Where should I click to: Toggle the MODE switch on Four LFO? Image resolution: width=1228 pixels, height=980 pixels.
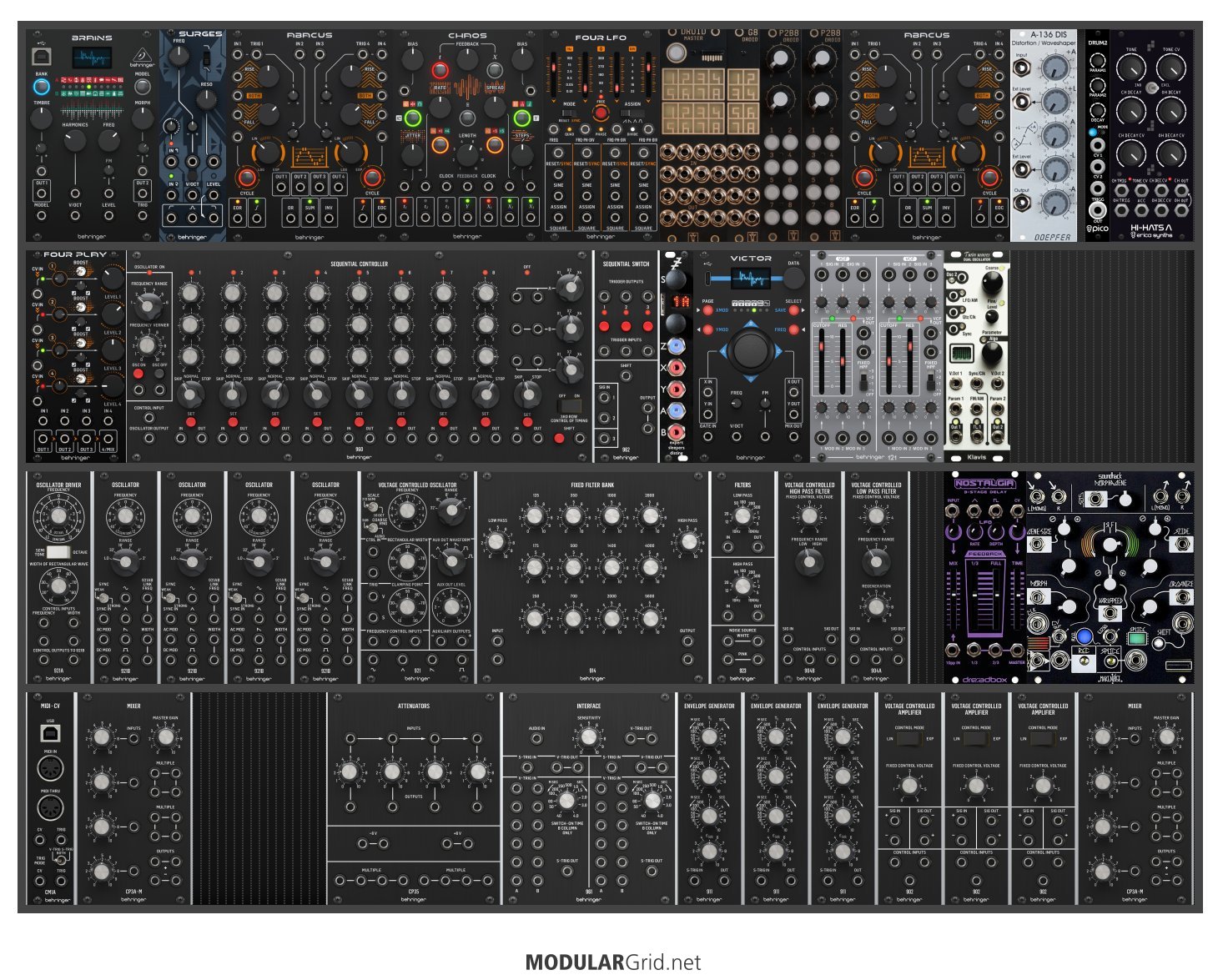[x=570, y=113]
